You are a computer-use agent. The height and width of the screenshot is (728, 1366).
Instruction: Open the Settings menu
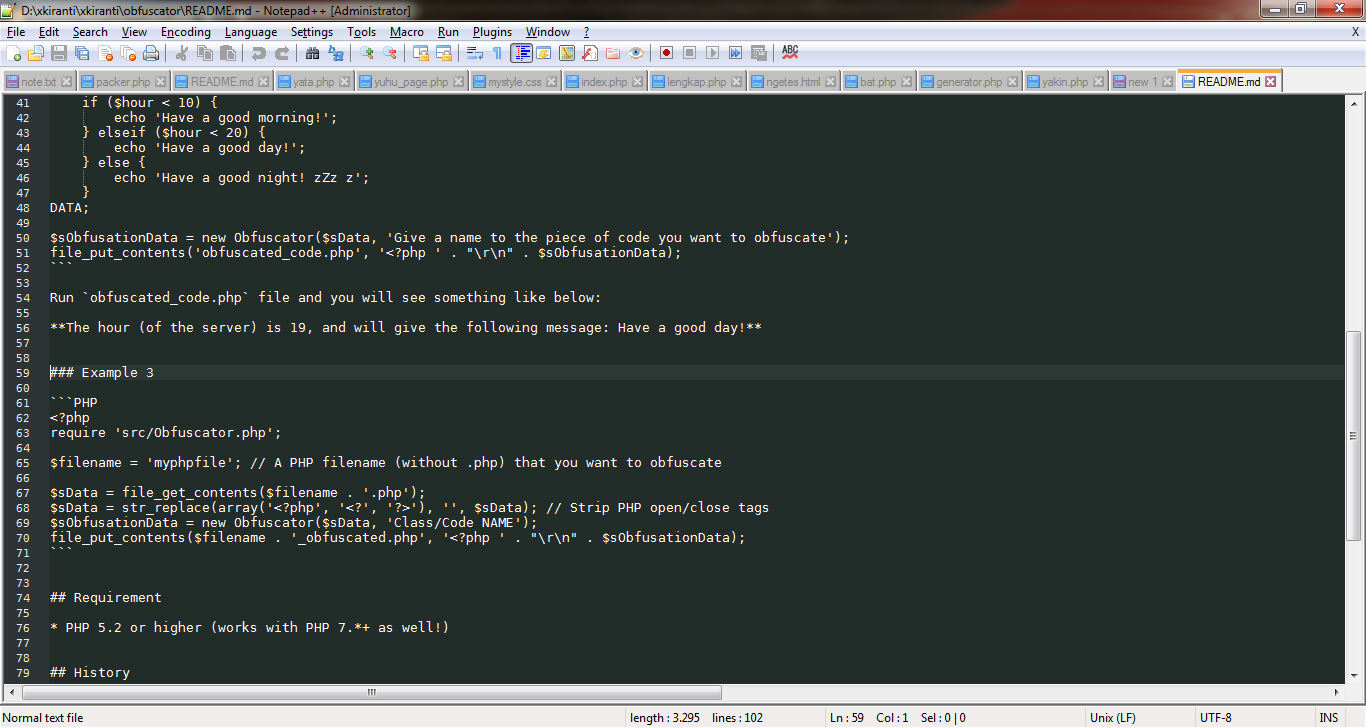[x=312, y=32]
